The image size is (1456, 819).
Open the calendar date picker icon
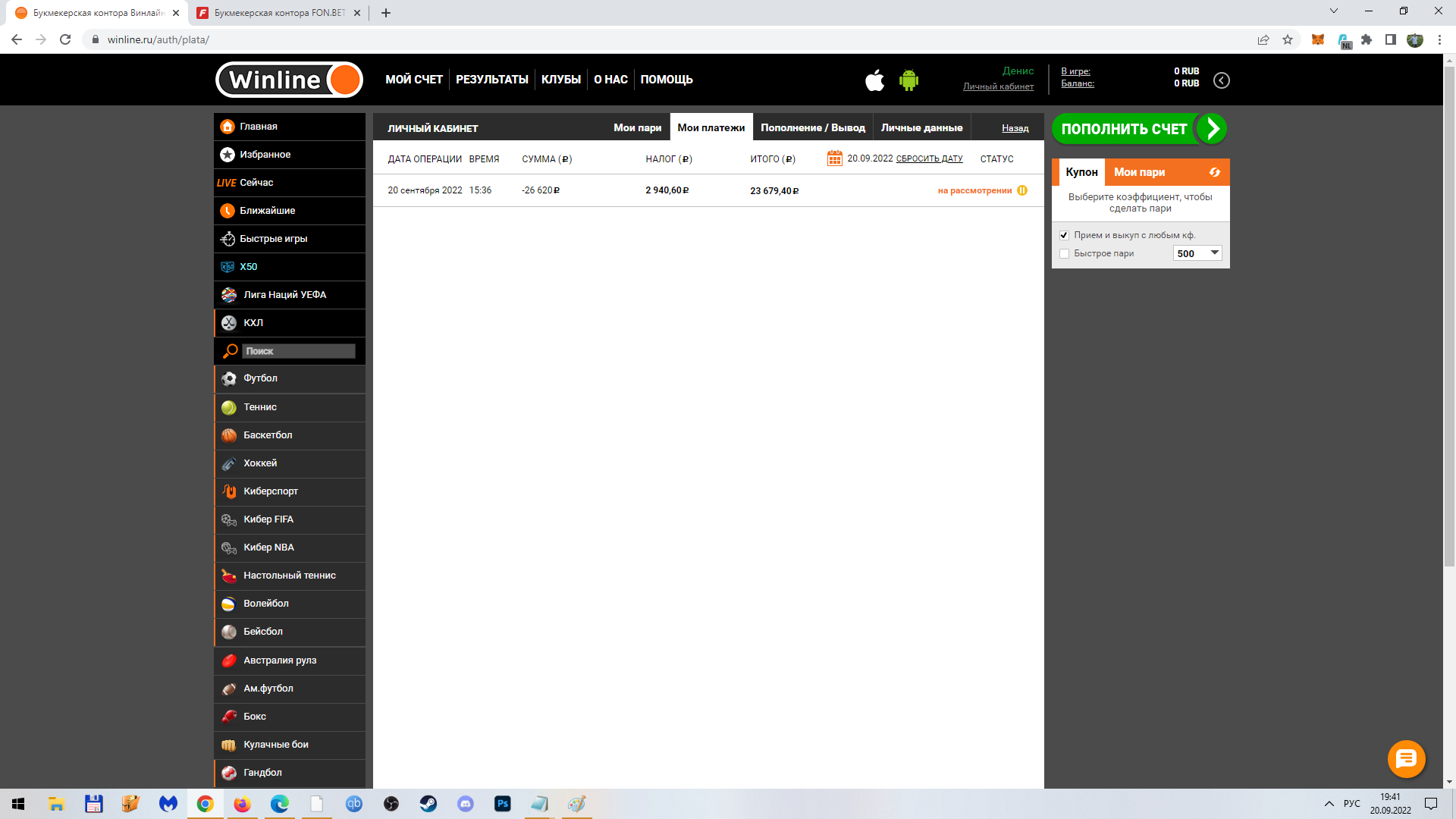pyautogui.click(x=834, y=158)
